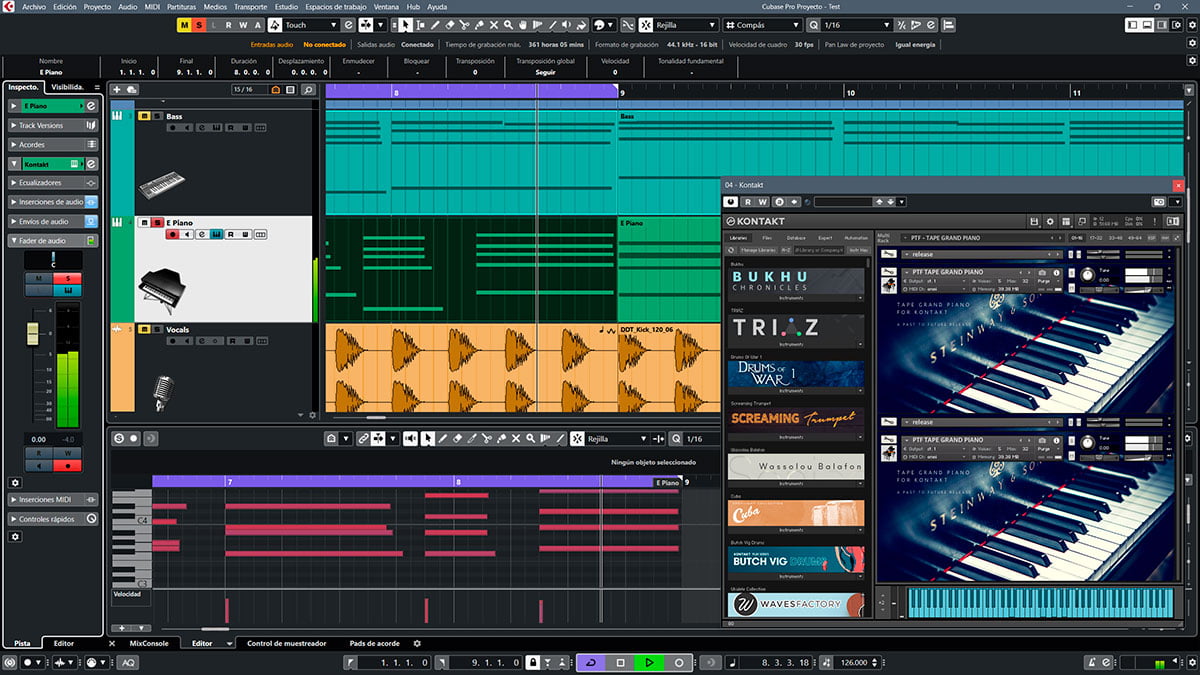The image size is (1200, 675).
Task: Select the Draw pencil tool in top toolbar
Action: tap(435, 25)
